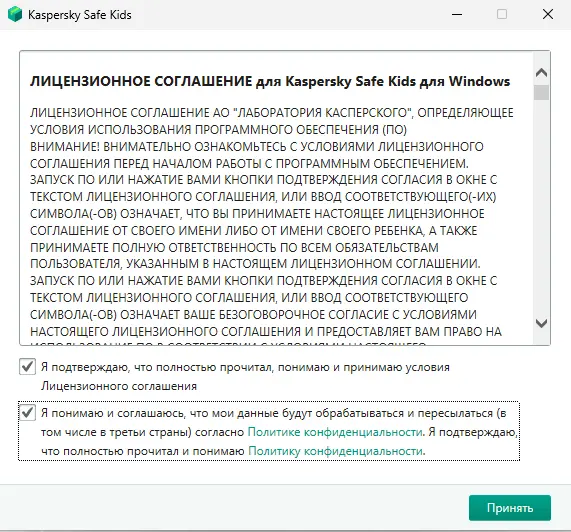Click the 'ЛИЦЕНЗИОННОЕ СОГЛАШЕНИЕ для Kaspersky Safe Kids' heading
Screen dimensions: 571x532
pos(270,81)
